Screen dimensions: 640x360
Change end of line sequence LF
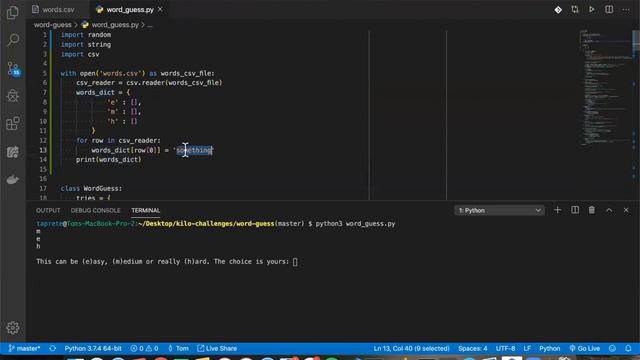[x=527, y=348]
